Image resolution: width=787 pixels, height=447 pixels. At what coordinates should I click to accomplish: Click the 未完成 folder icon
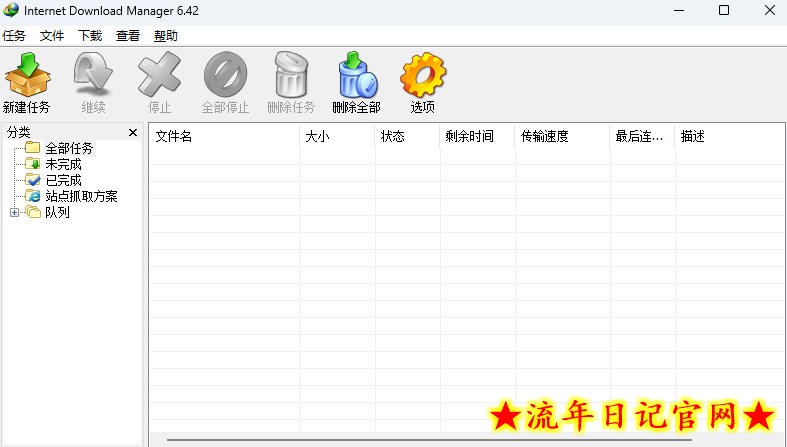[33, 164]
